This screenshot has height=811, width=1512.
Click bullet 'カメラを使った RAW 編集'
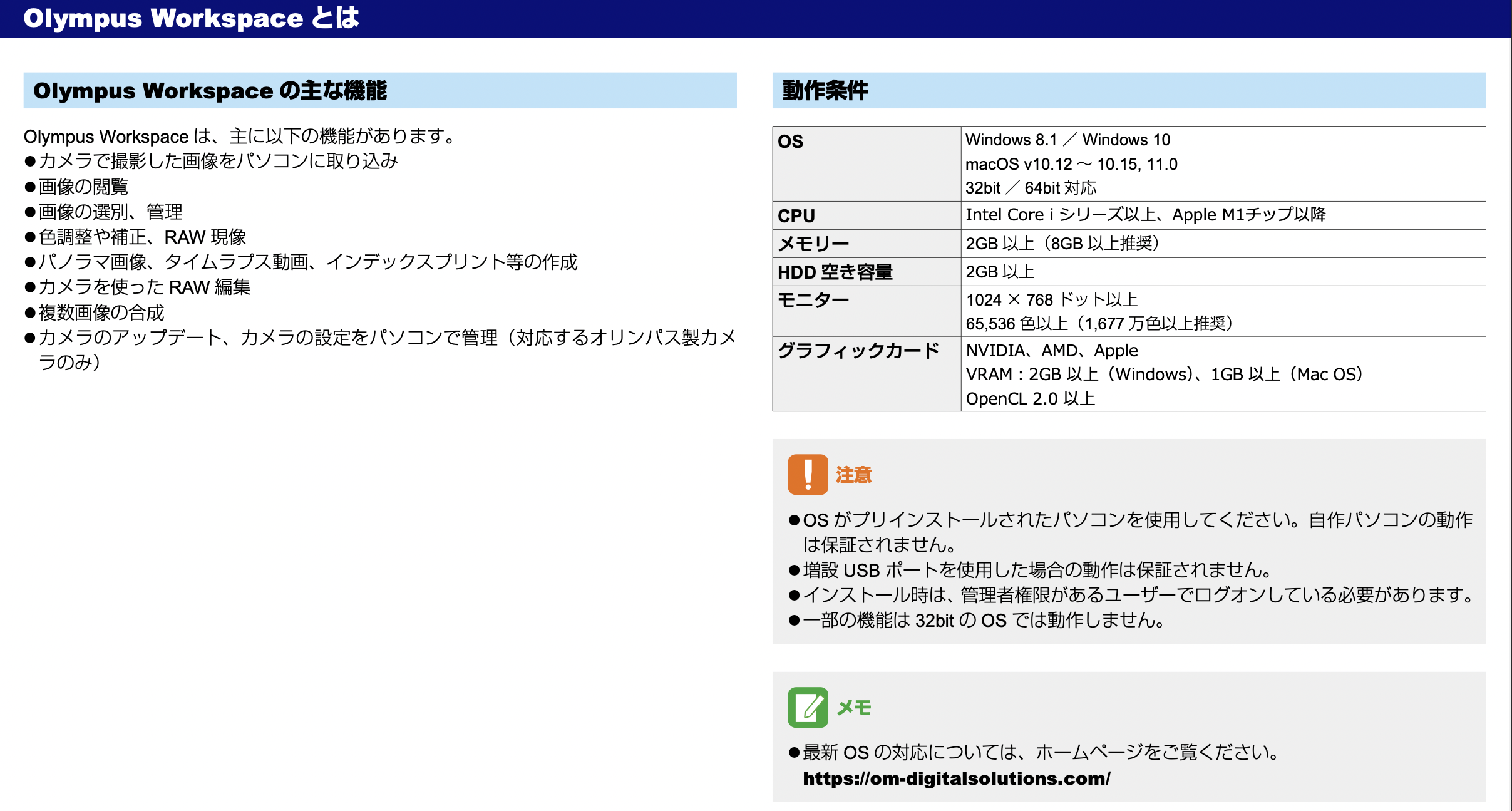pos(137,287)
